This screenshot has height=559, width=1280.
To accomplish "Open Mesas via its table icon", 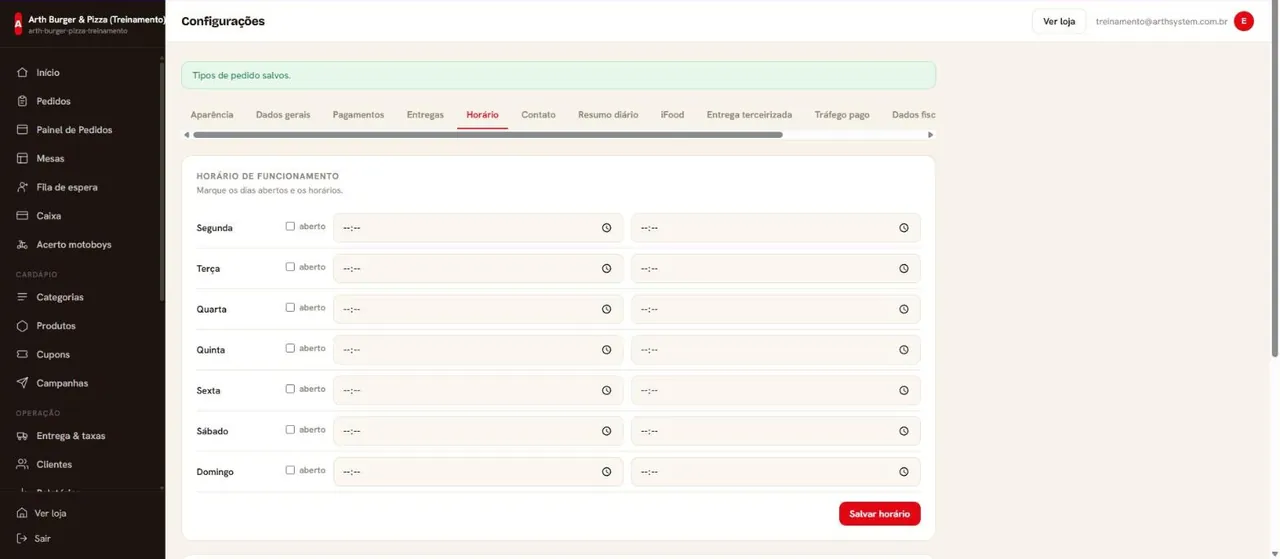I will point(22,158).
